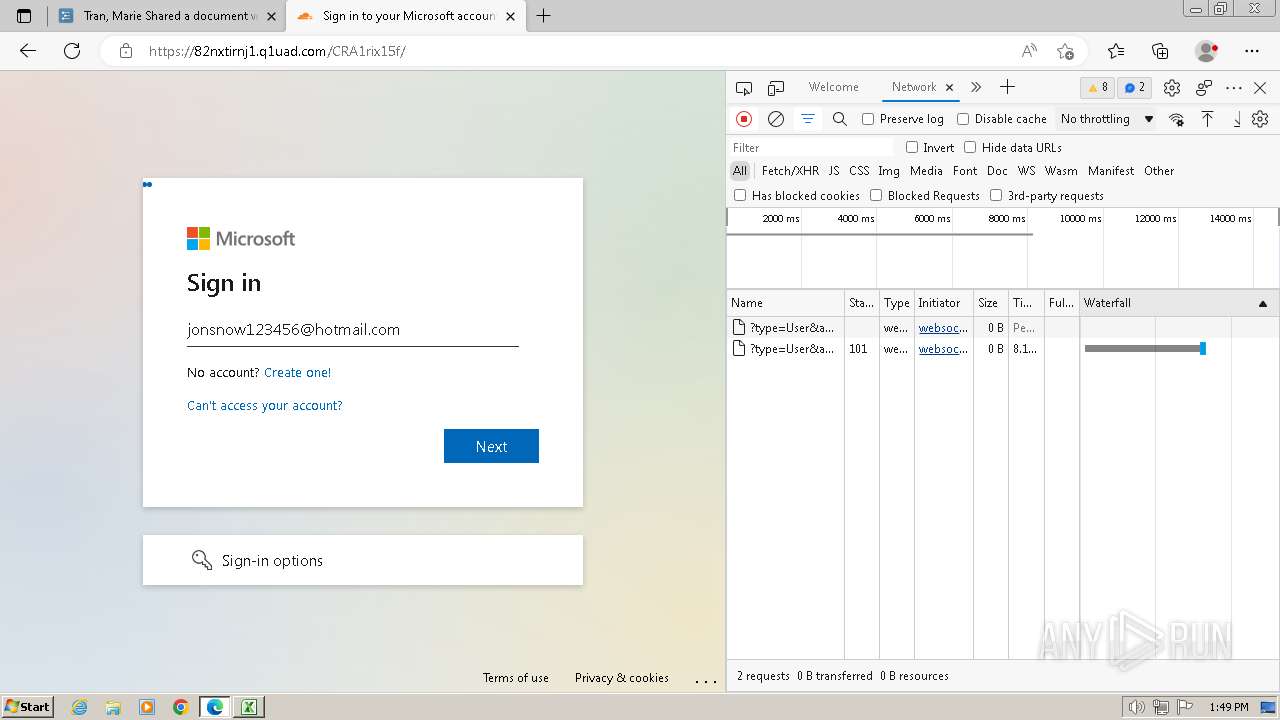
Task: Click the Next button
Action: (x=491, y=446)
